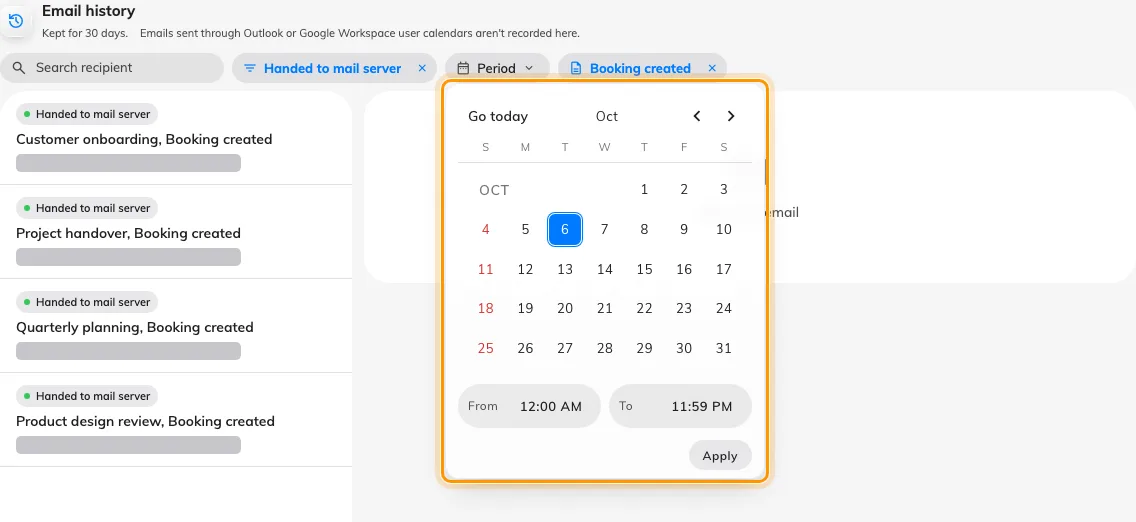Screen dimensions: 1136x522
Task: Click the Oct month label in header
Action: point(607,116)
